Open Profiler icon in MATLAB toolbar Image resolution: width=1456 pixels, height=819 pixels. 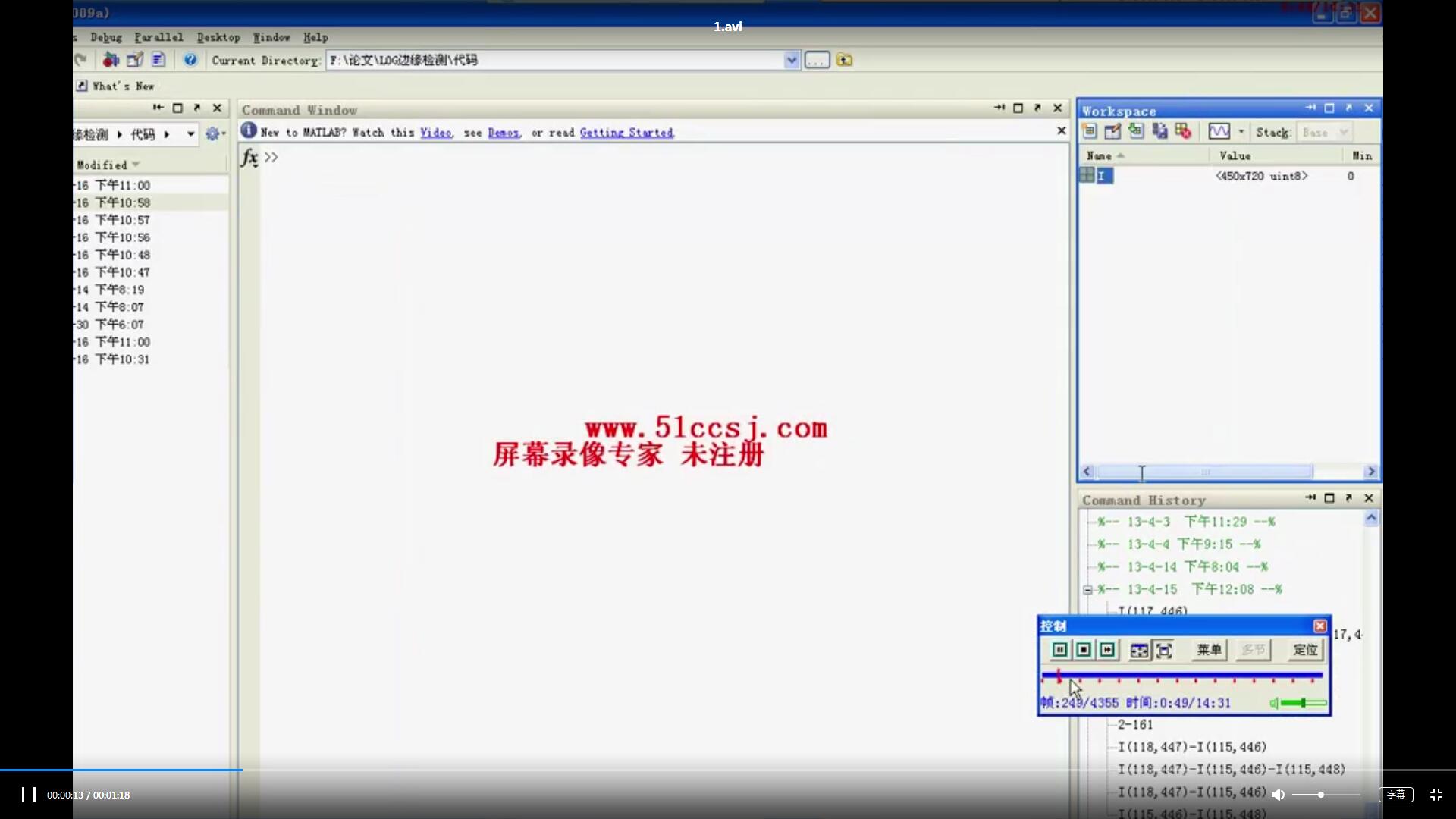pos(158,60)
